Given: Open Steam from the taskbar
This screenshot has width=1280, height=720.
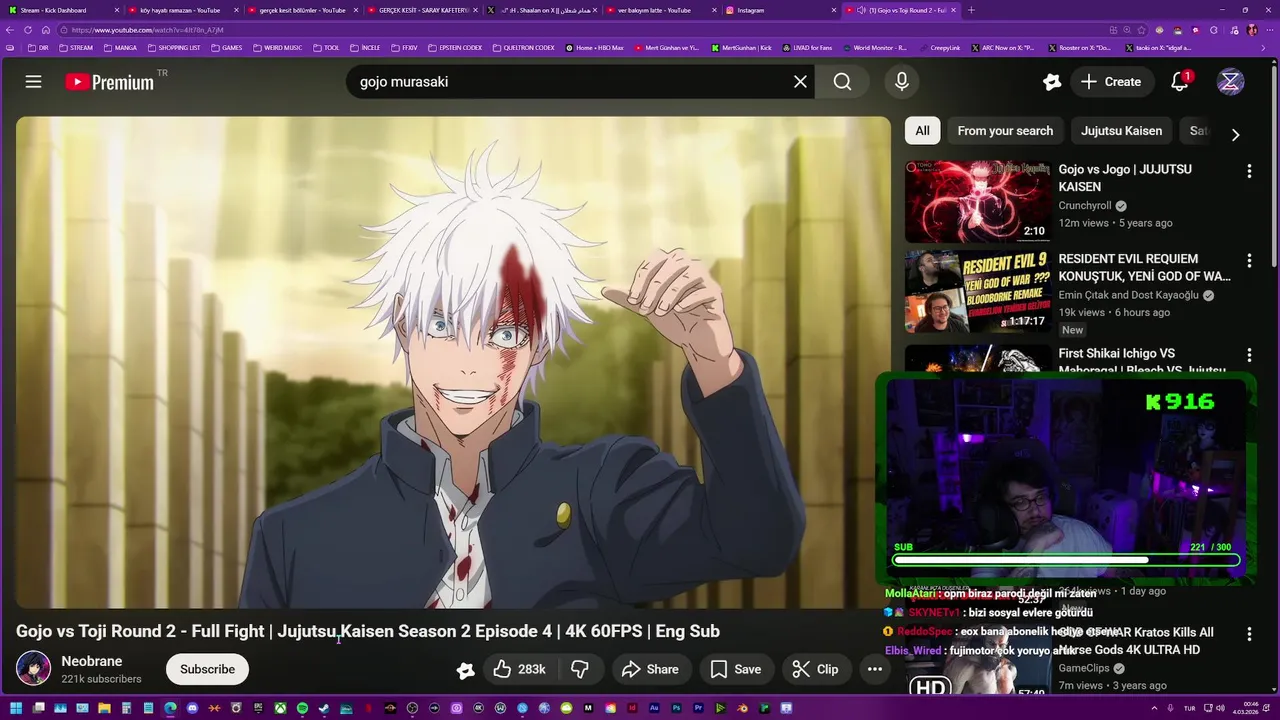Looking at the screenshot, I should (x=324, y=709).
